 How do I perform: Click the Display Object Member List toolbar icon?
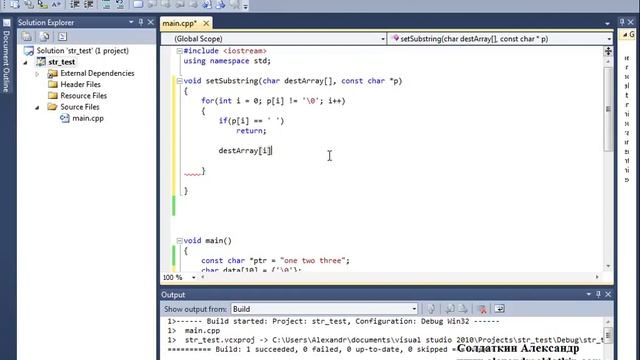click(x=15, y=4)
